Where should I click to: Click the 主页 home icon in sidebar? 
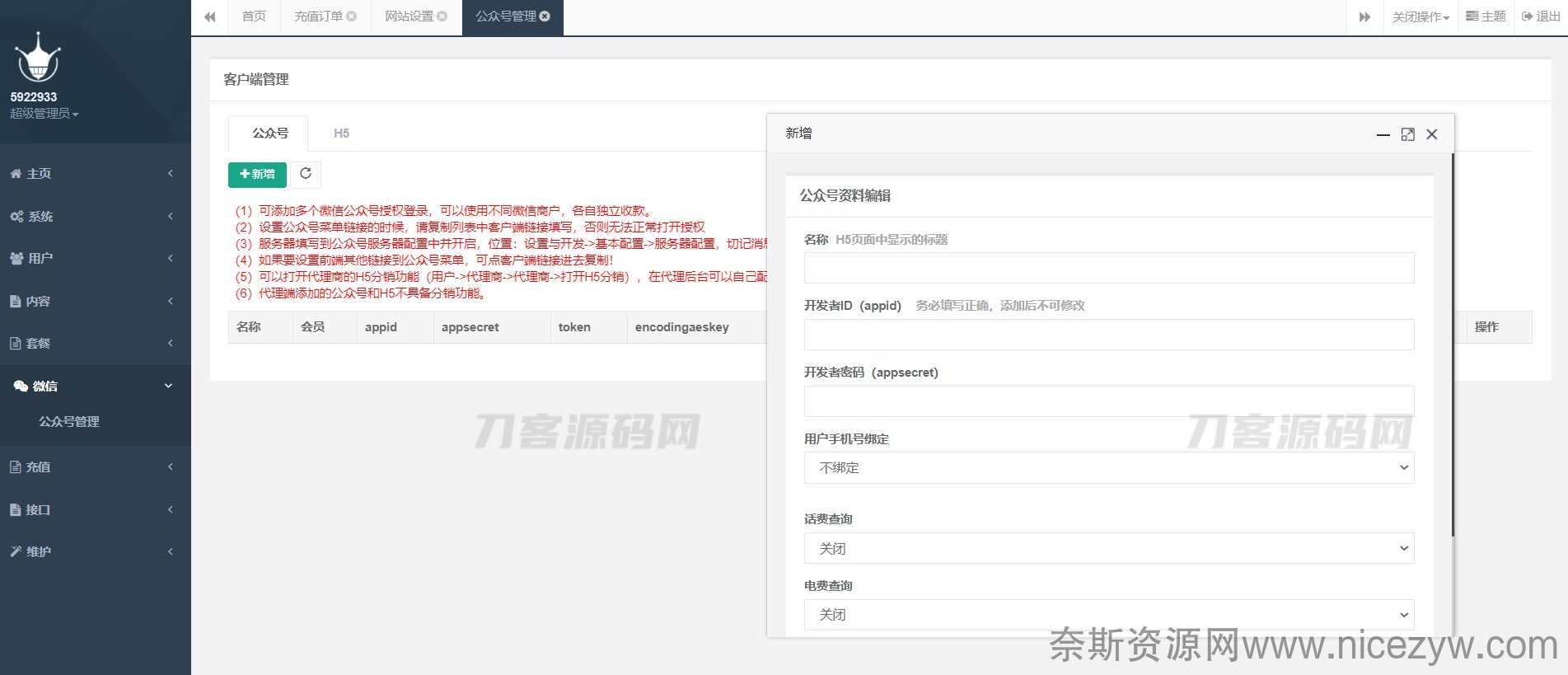(16, 173)
